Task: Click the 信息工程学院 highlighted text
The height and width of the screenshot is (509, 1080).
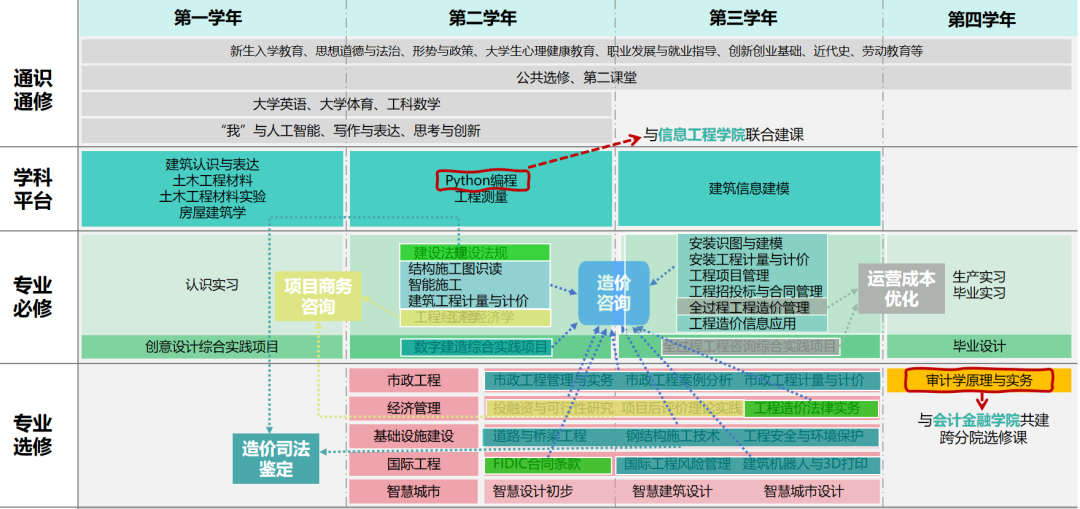Action: (702, 135)
